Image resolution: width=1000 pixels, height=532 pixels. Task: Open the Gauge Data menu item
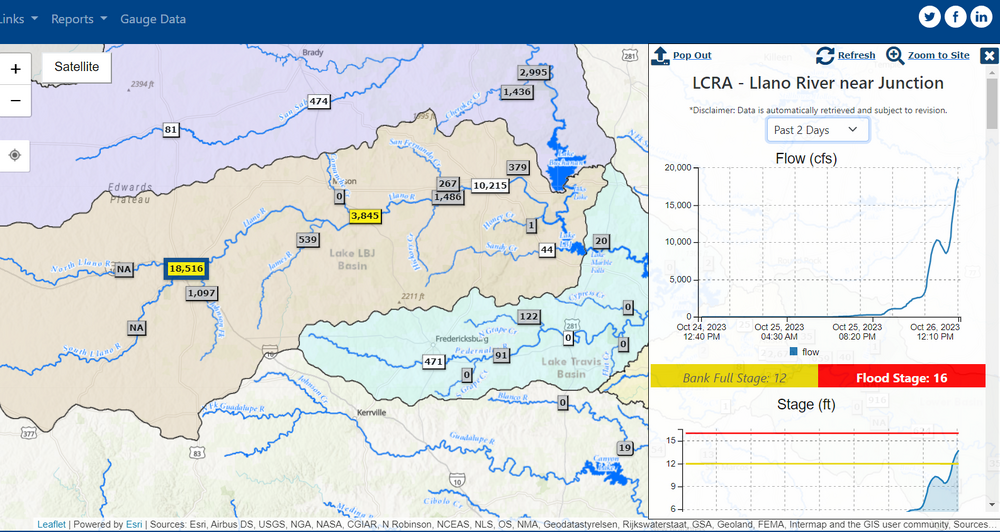pyautogui.click(x=153, y=19)
